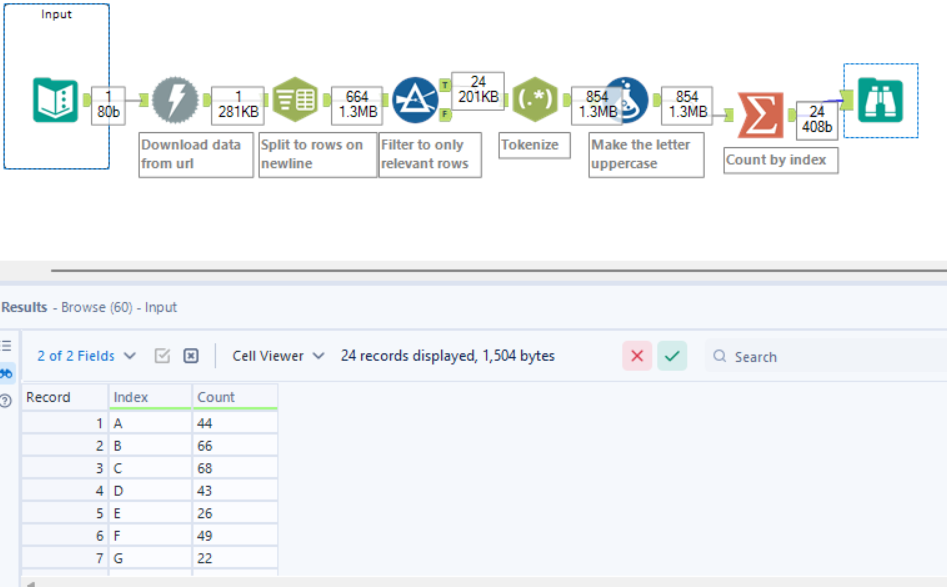The height and width of the screenshot is (587, 947).
Task: Click record number 1 row header
Action: 65,423
